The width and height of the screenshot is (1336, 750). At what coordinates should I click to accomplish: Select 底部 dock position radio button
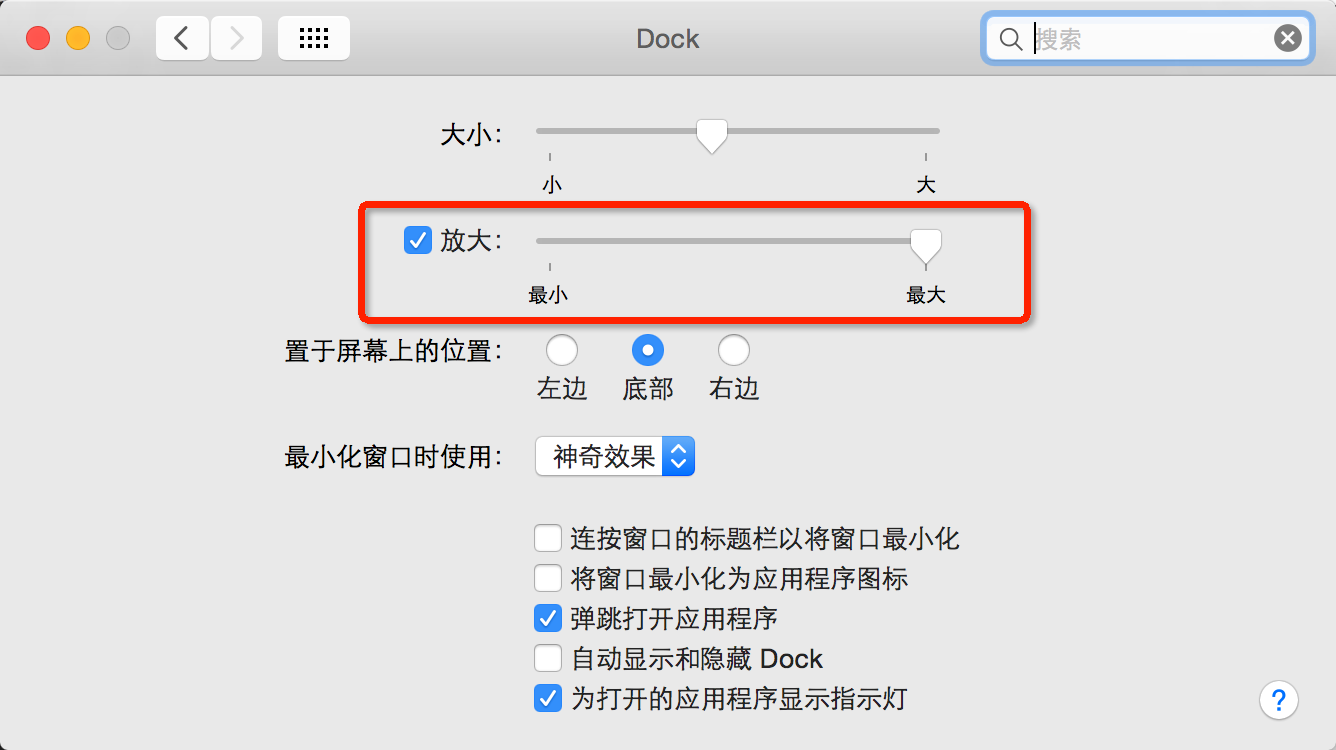coord(648,350)
